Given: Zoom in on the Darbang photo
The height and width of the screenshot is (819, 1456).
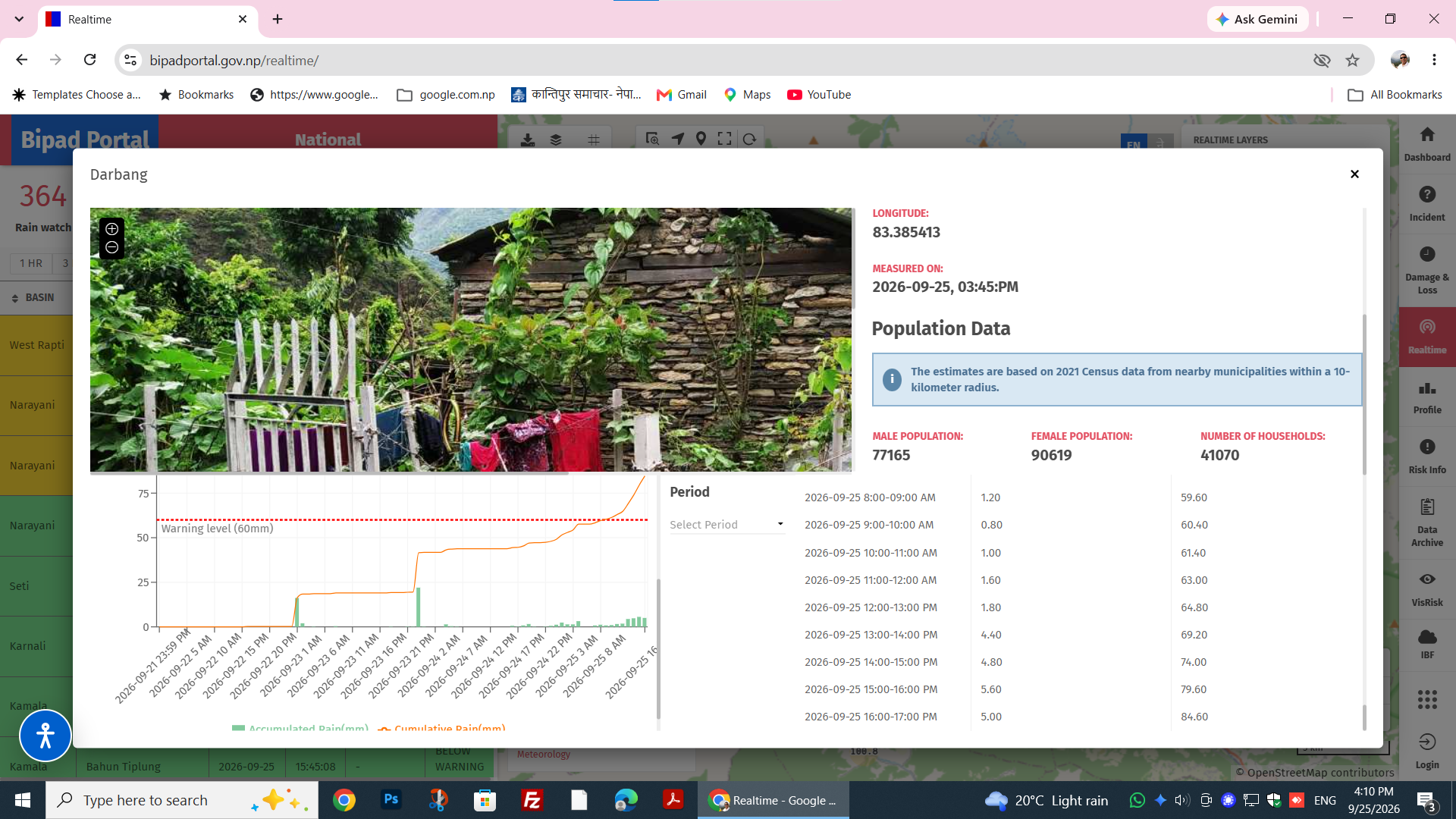Looking at the screenshot, I should tap(112, 229).
